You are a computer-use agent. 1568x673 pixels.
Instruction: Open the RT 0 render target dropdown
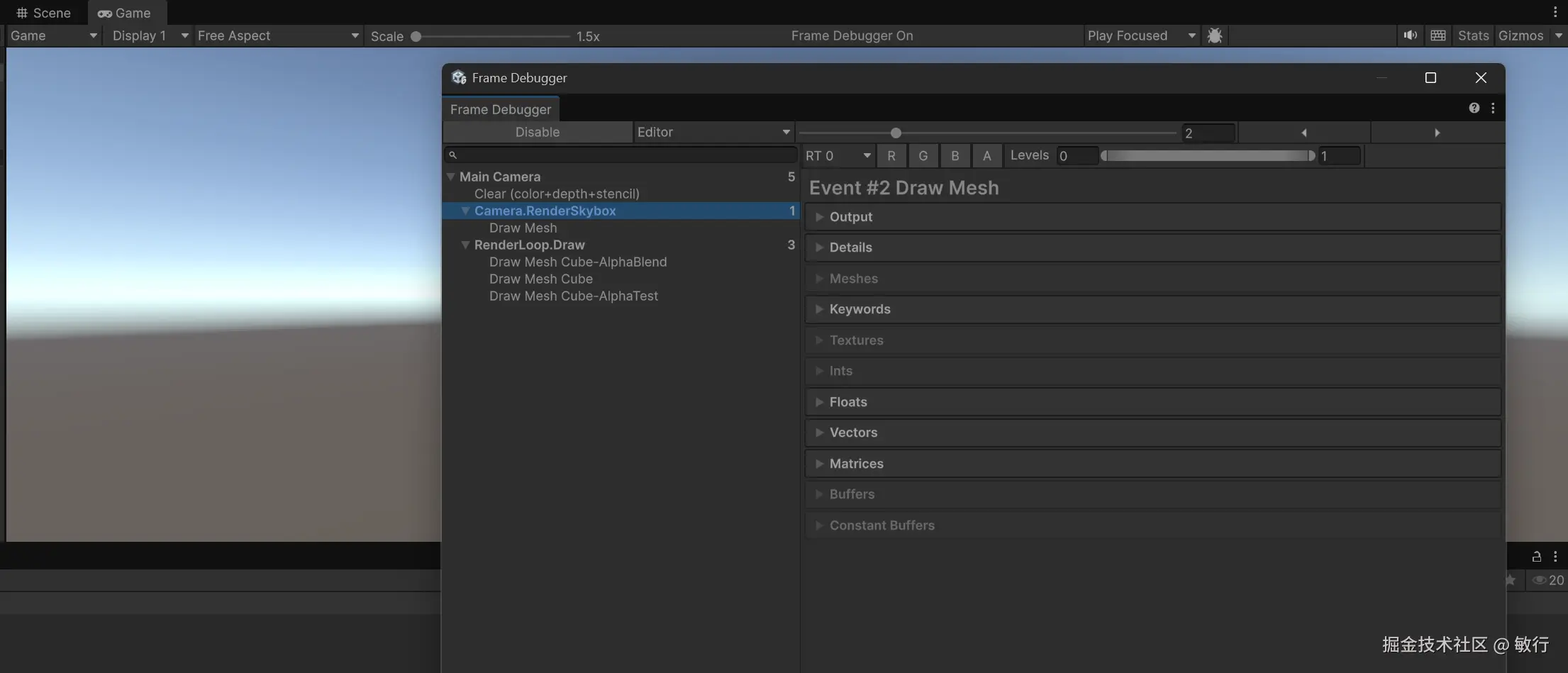(x=838, y=156)
